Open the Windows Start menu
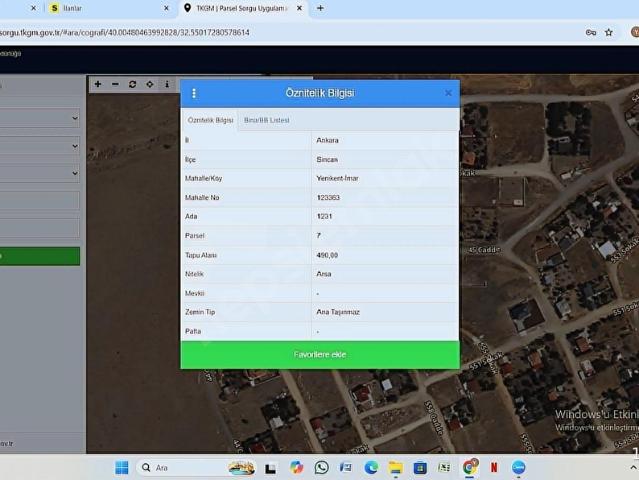Viewport: 639px width, 480px height. pyautogui.click(x=122, y=467)
